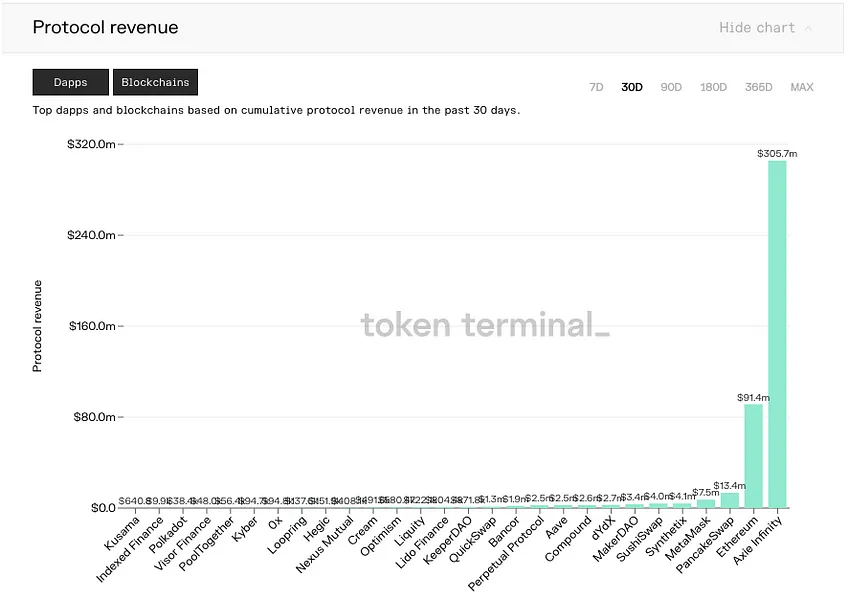The height and width of the screenshot is (595, 848).
Task: Select the 30D time range
Action: click(632, 87)
